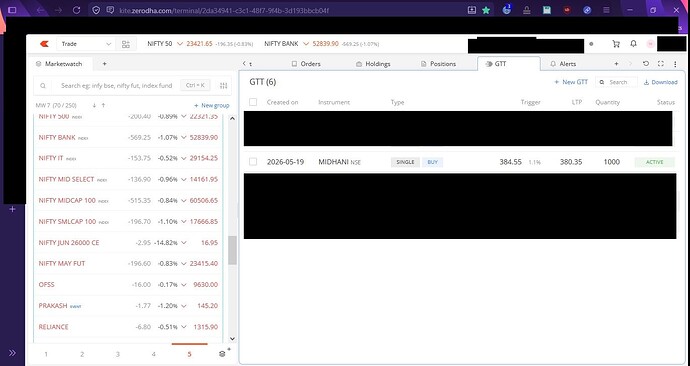This screenshot has height=366, width=690.
Task: Focus the instrument search field
Action: click(117, 86)
